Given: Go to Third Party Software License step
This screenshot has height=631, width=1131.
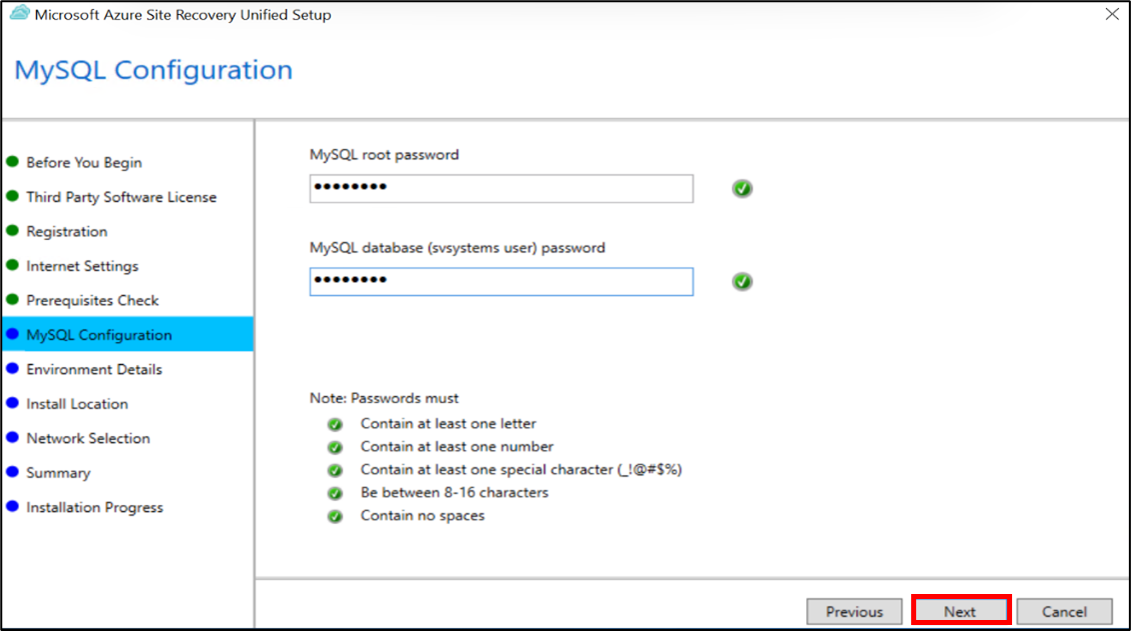Looking at the screenshot, I should tap(121, 197).
